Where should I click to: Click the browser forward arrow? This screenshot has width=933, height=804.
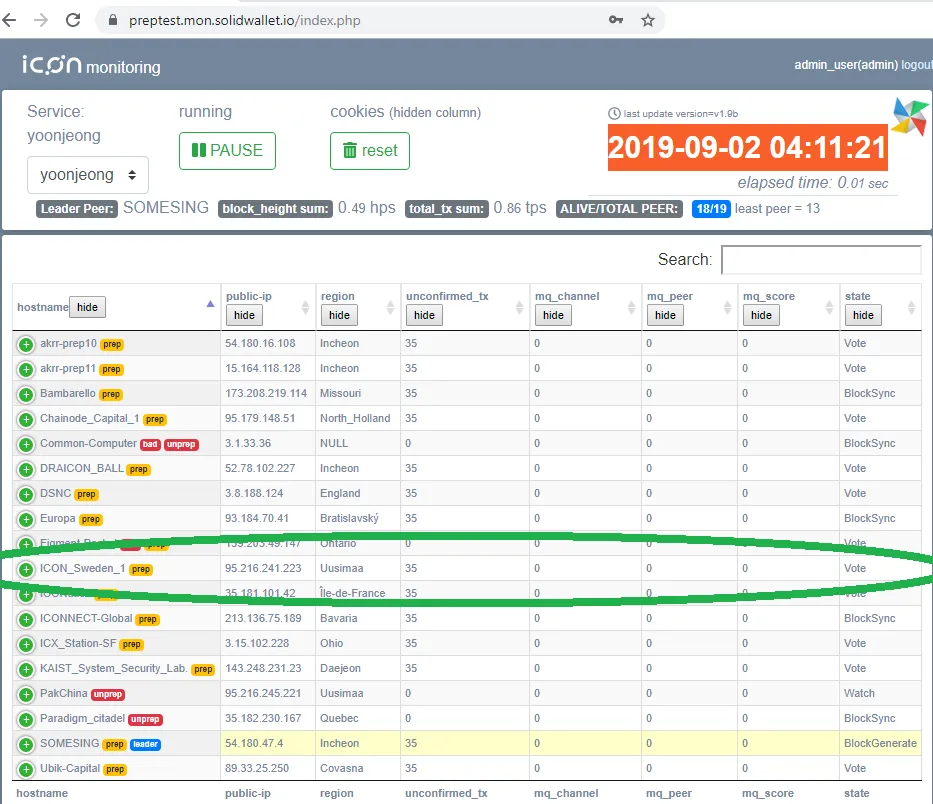[41, 20]
